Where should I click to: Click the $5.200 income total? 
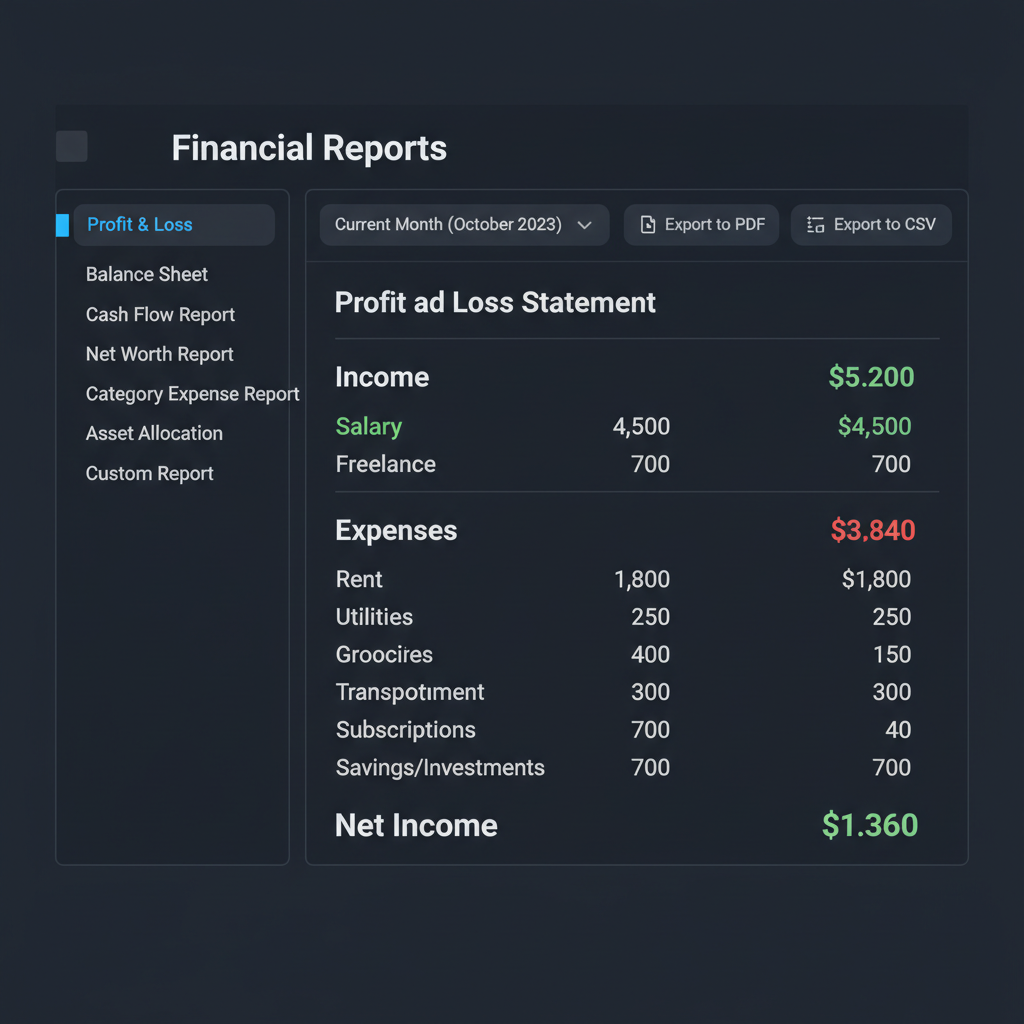coord(871,377)
